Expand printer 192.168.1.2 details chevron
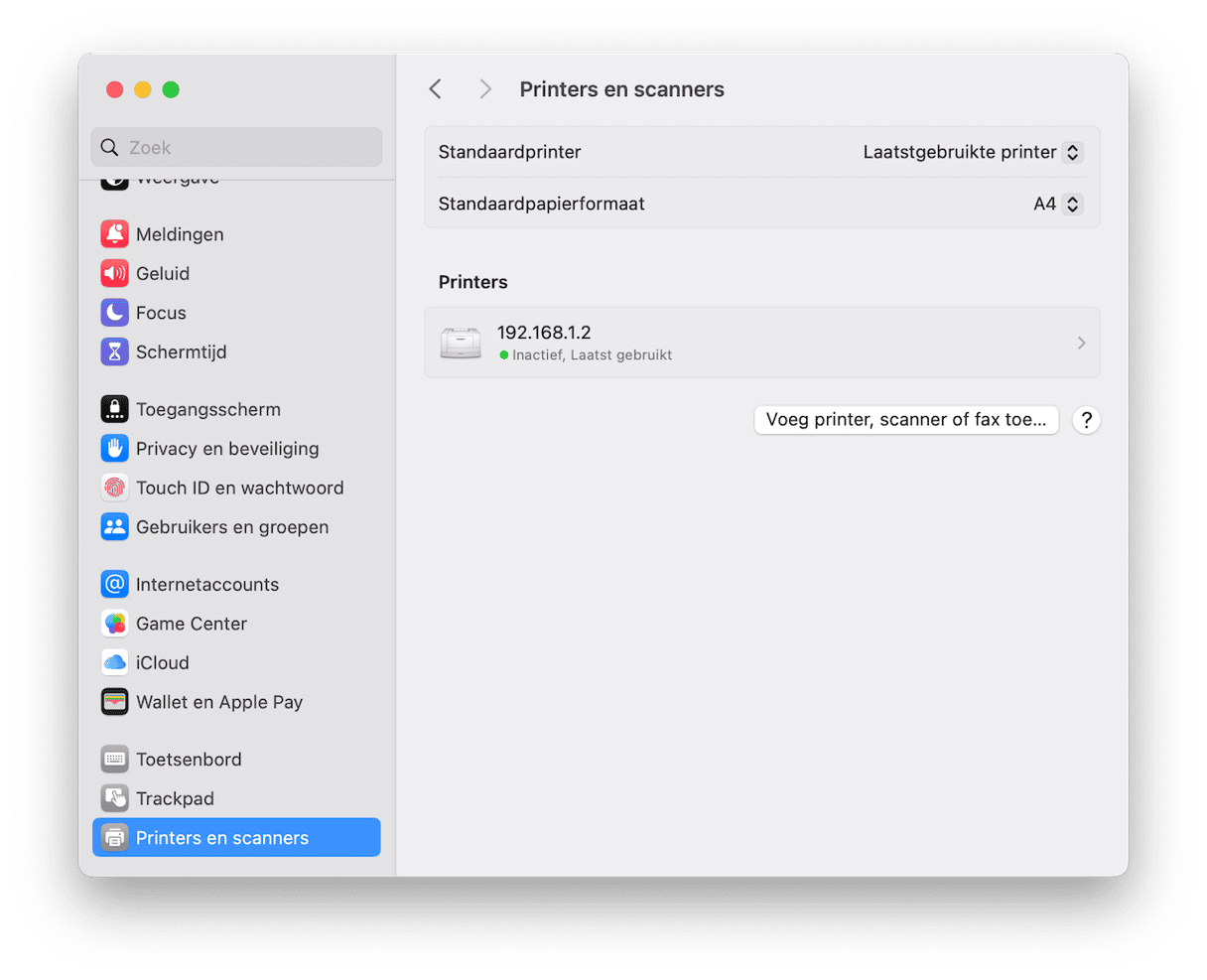 1081,343
